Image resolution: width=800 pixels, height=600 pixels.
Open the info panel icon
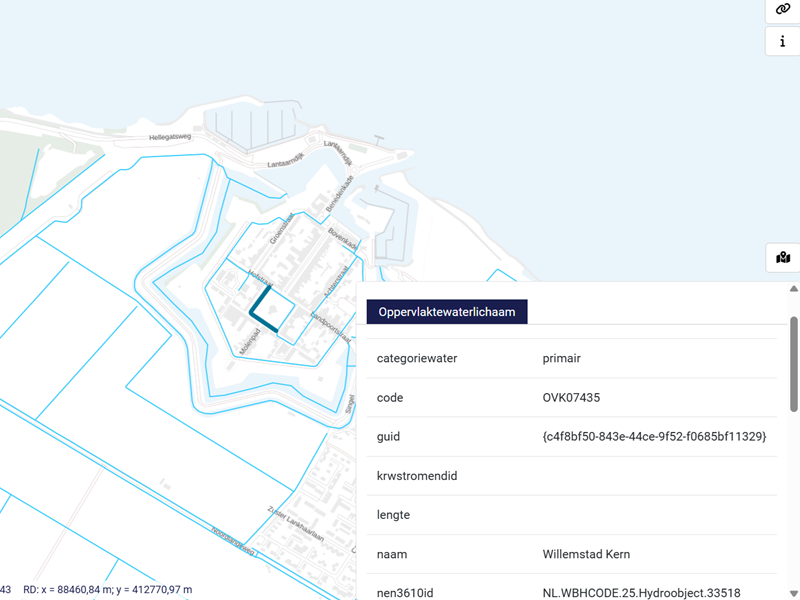783,41
